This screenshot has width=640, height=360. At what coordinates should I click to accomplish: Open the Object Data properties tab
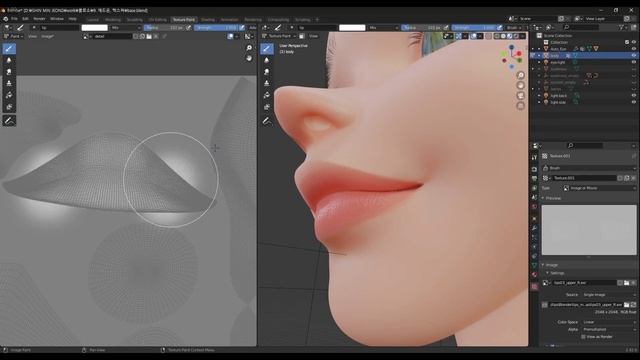[x=534, y=266]
